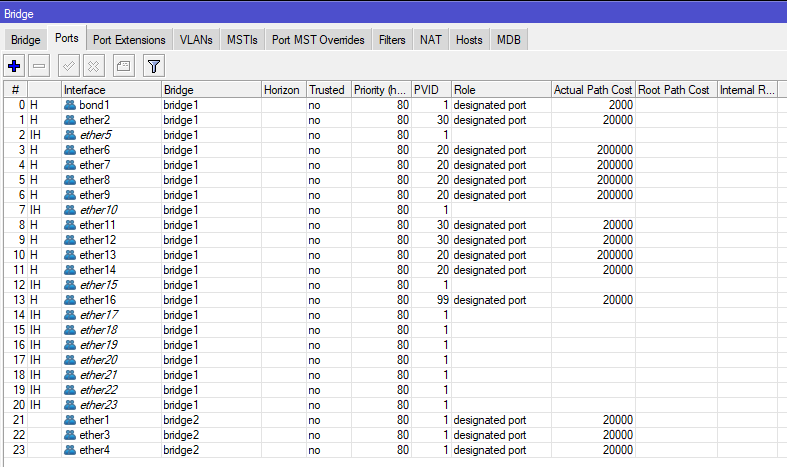The height and width of the screenshot is (467, 787).
Task: Click the ether16 interface icon
Action: tap(70, 300)
